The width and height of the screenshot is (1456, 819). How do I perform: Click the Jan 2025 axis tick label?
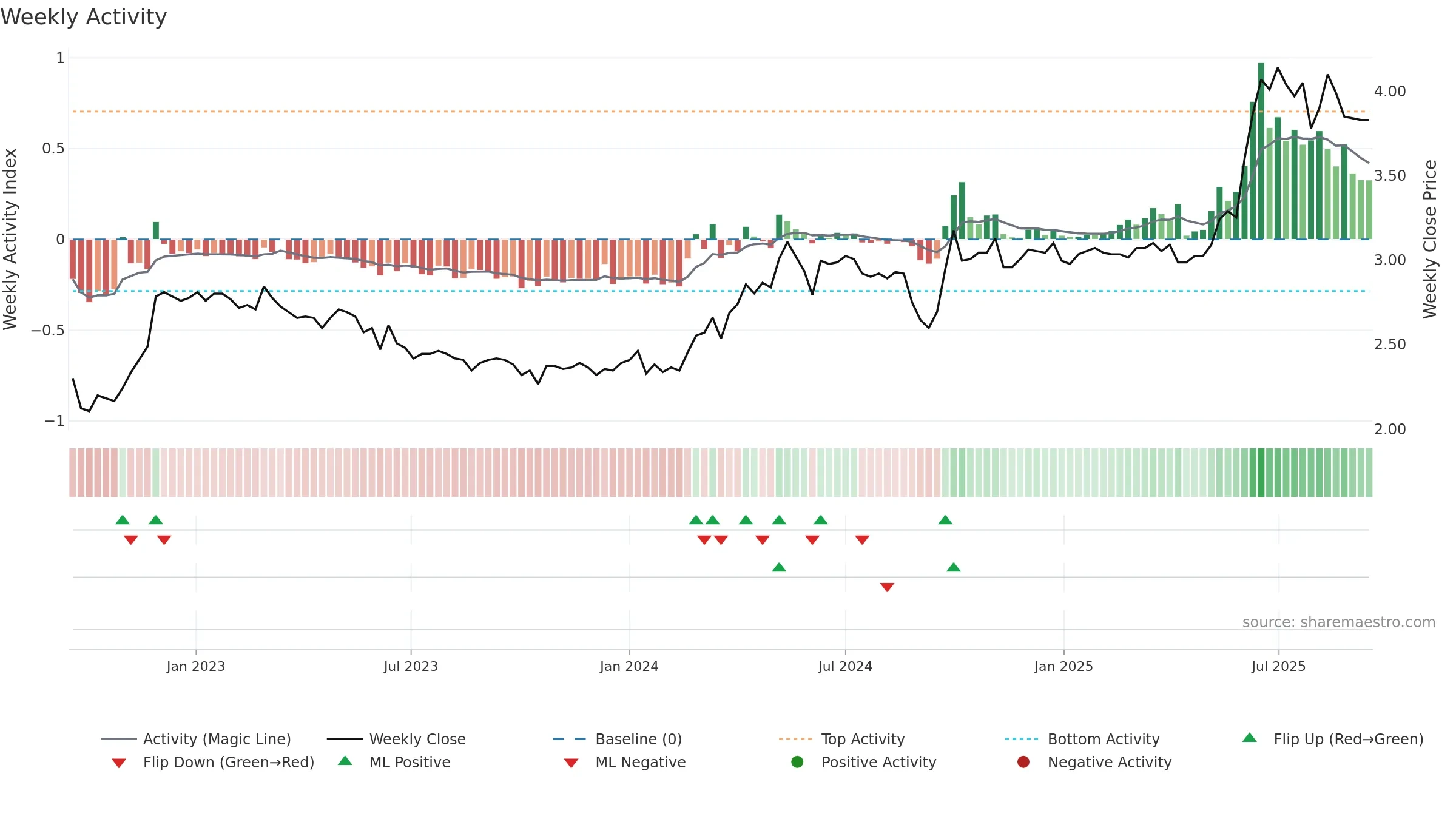click(x=1063, y=666)
